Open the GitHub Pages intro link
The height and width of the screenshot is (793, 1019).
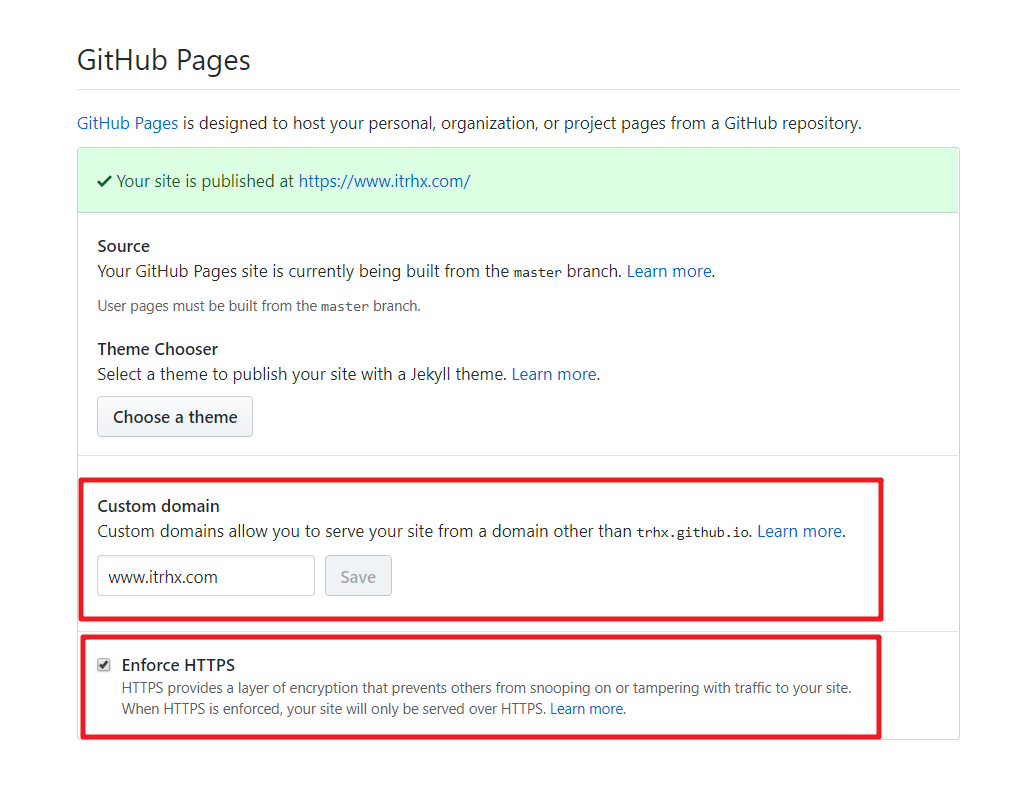(127, 123)
